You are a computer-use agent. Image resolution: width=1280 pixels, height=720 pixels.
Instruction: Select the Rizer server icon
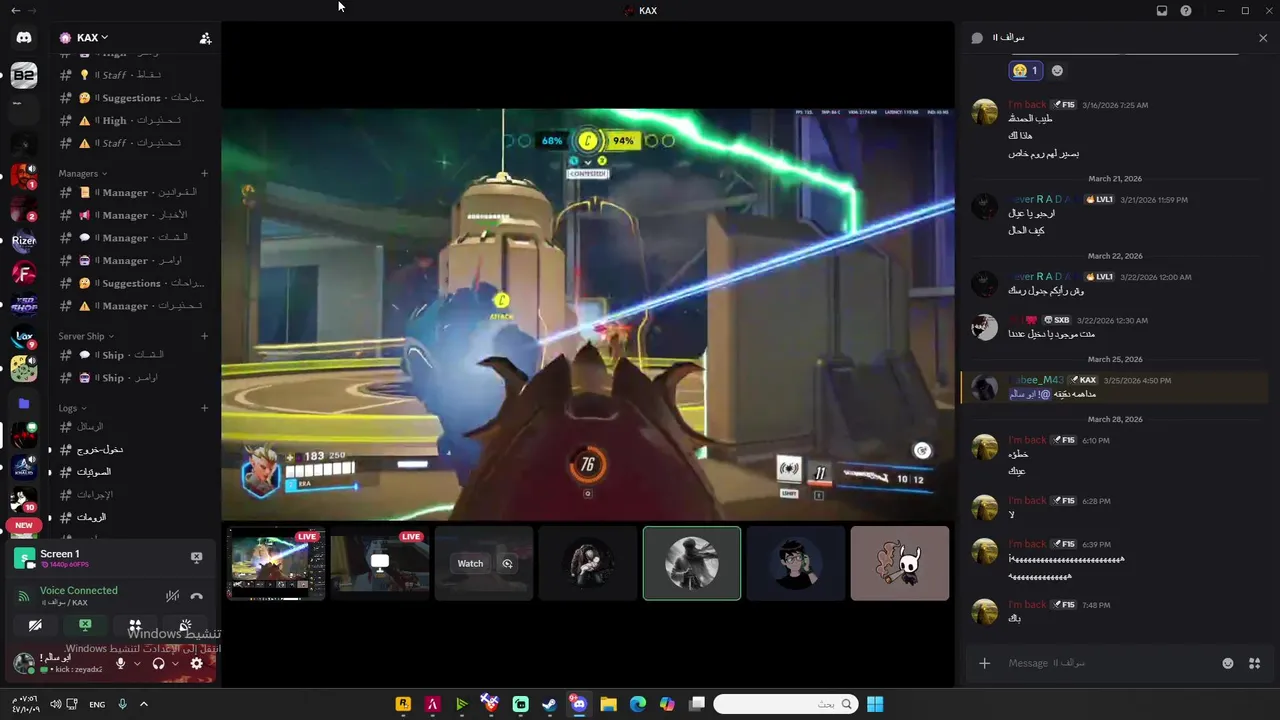[x=24, y=241]
